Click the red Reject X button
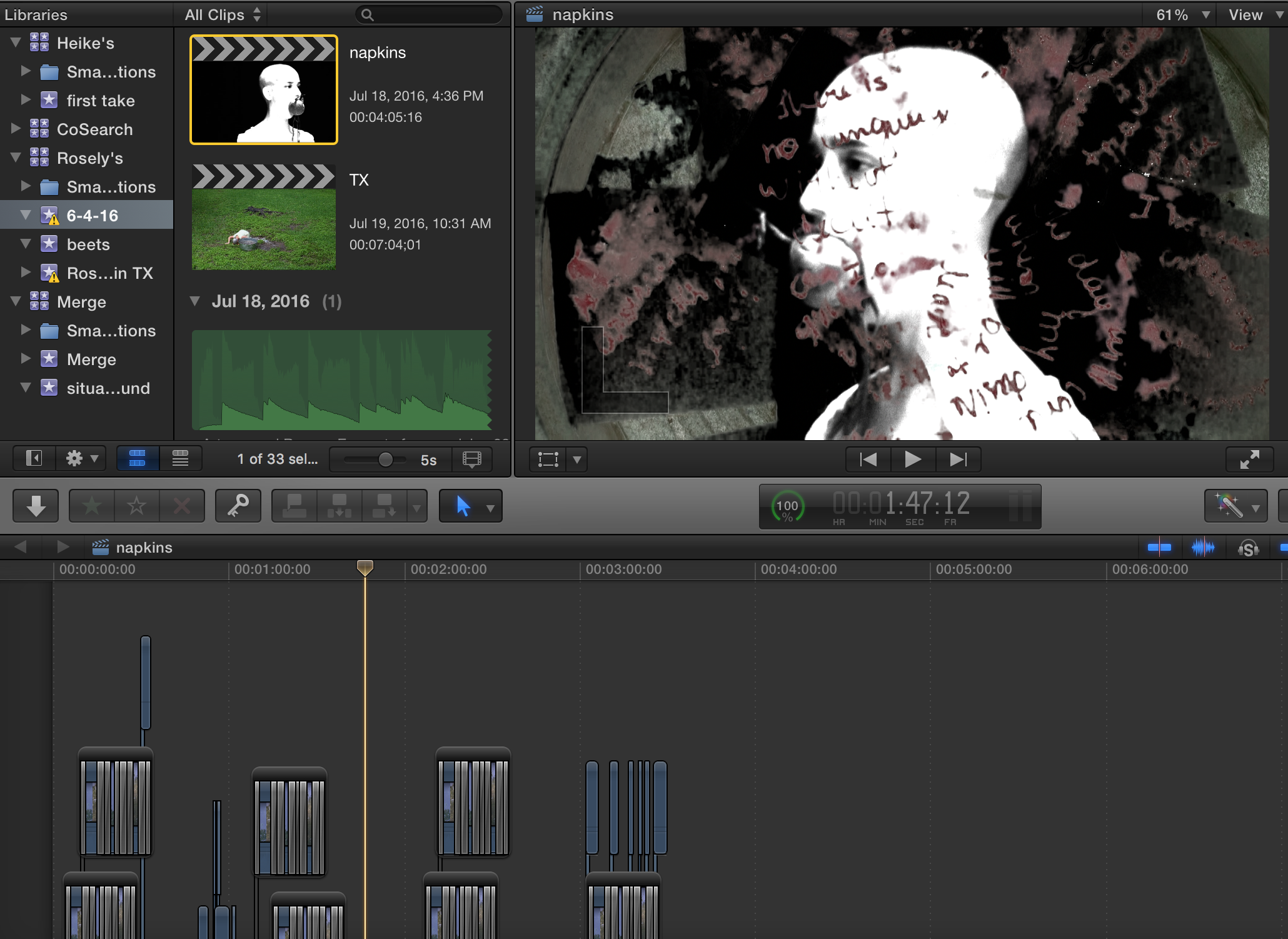 181,506
